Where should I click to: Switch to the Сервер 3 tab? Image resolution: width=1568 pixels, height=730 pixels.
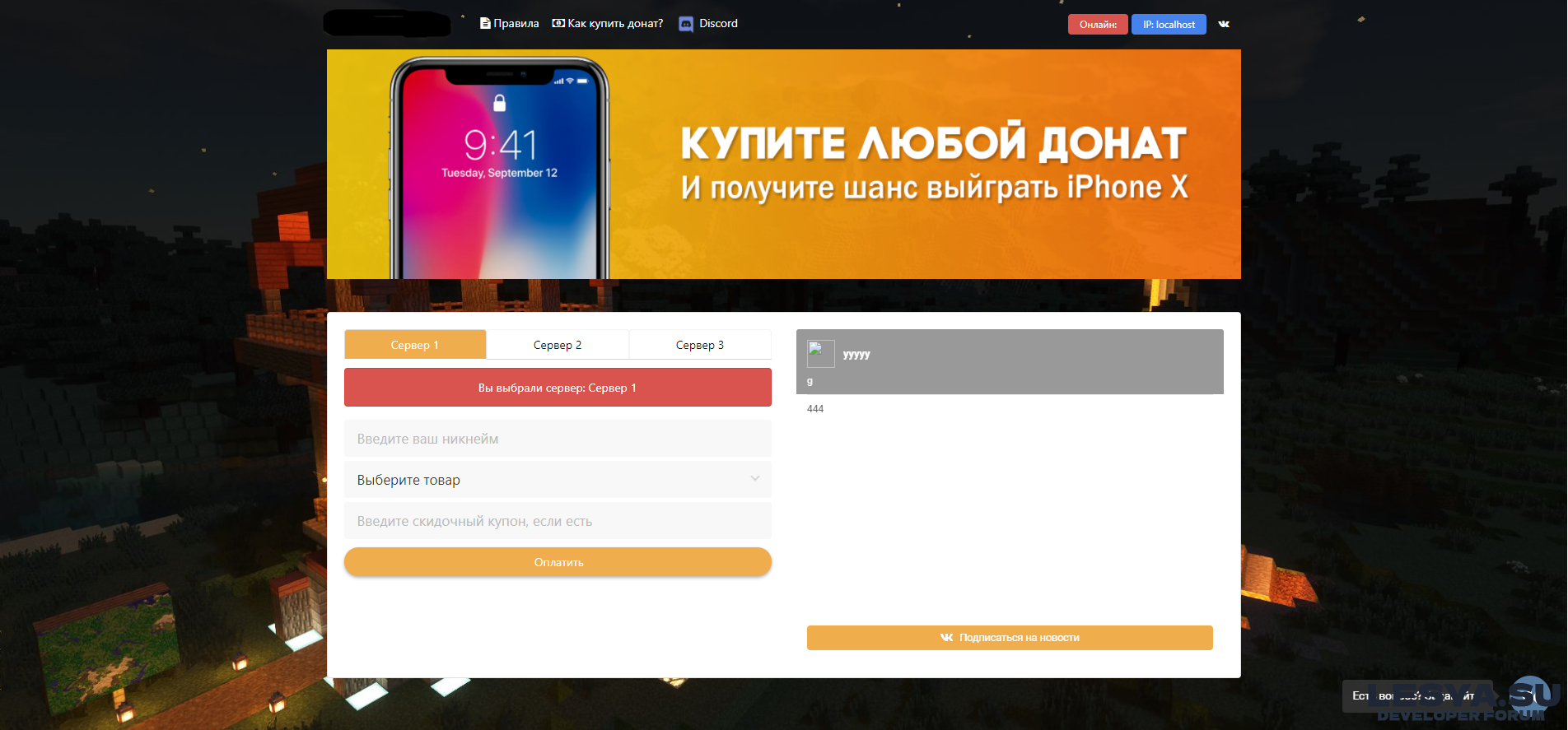pyautogui.click(x=700, y=345)
